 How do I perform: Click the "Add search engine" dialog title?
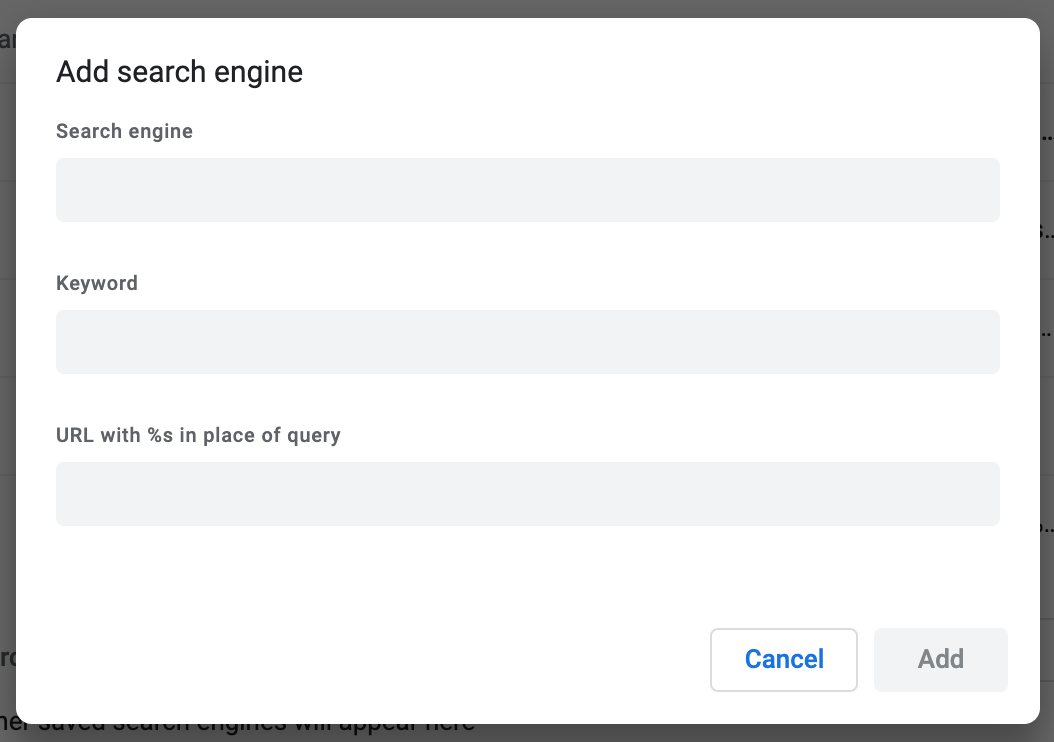click(179, 71)
